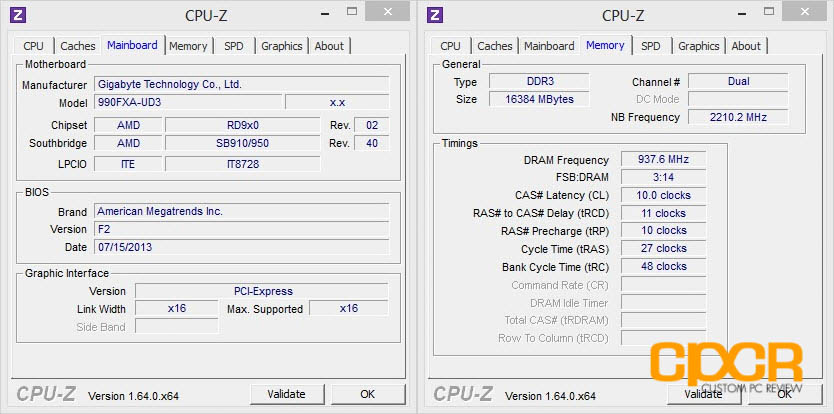Click RAS# Precharge 10 clocks value

click(663, 230)
